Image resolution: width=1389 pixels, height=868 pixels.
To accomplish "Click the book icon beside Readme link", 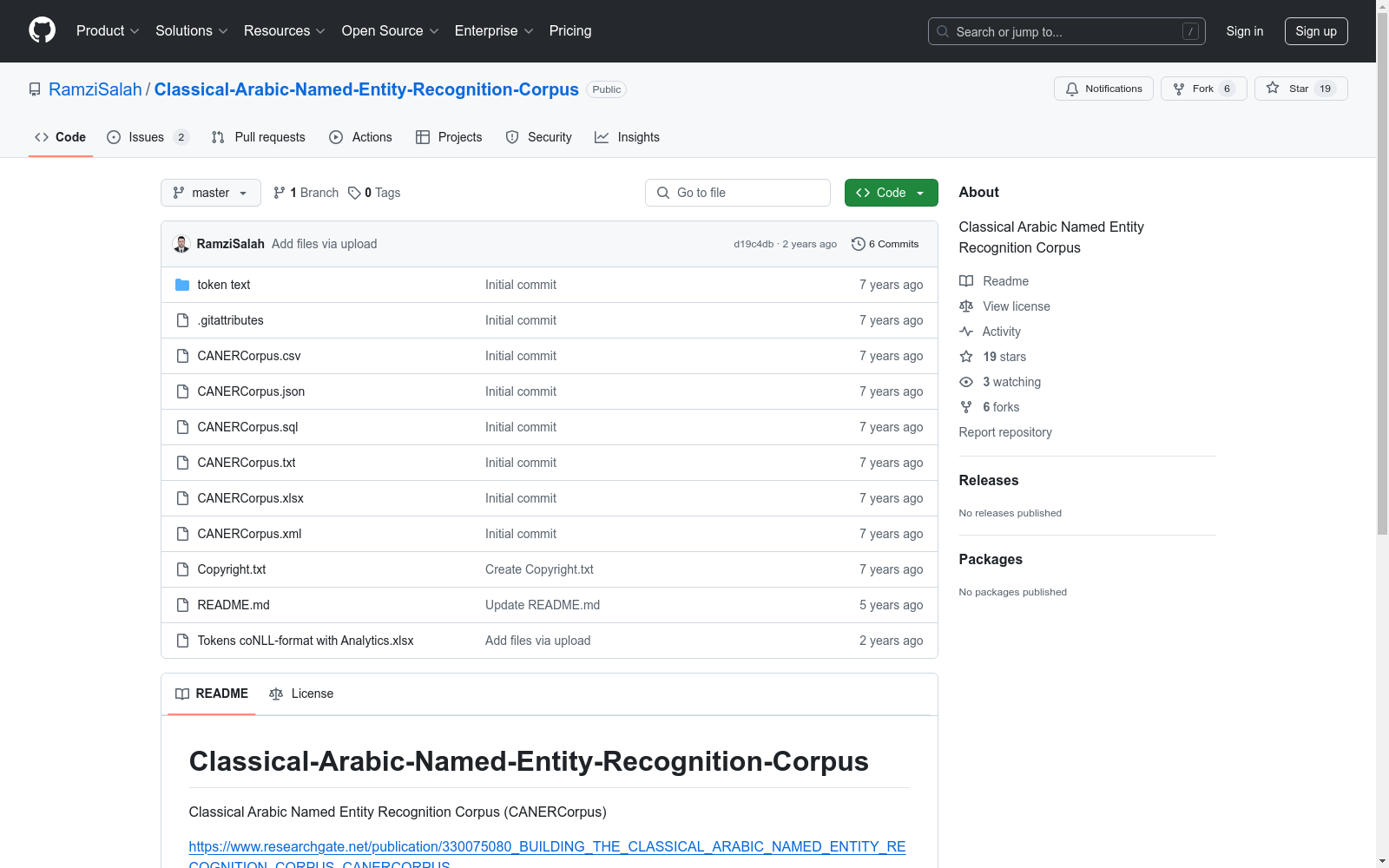I will pyautogui.click(x=966, y=281).
